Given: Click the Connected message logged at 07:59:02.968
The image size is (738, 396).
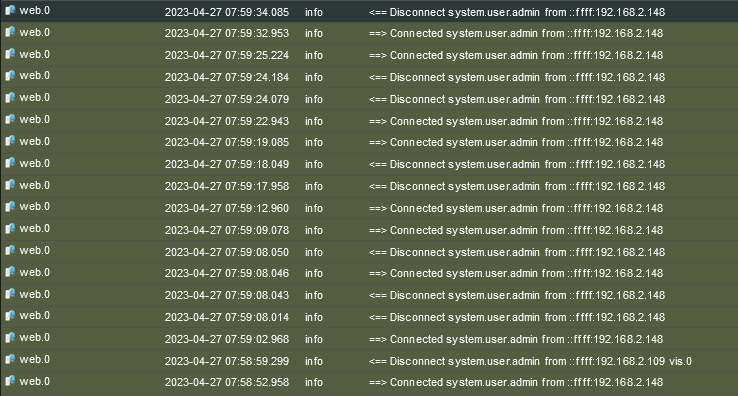Looking at the screenshot, I should pyautogui.click(x=516, y=339).
